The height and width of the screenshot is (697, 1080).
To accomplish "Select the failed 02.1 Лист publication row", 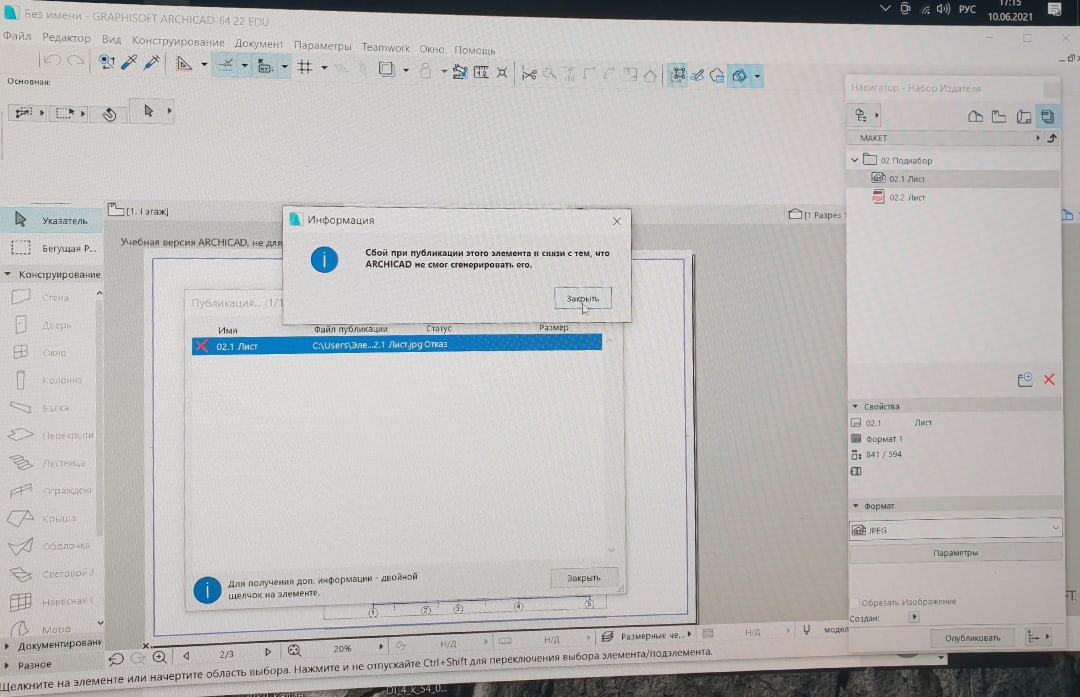I will pos(397,344).
